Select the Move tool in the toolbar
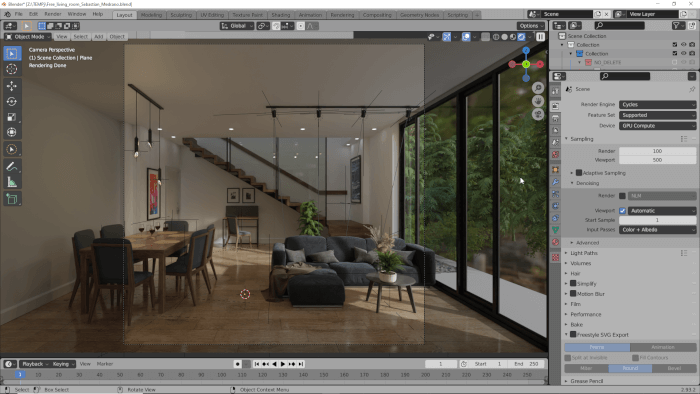 click(12, 85)
